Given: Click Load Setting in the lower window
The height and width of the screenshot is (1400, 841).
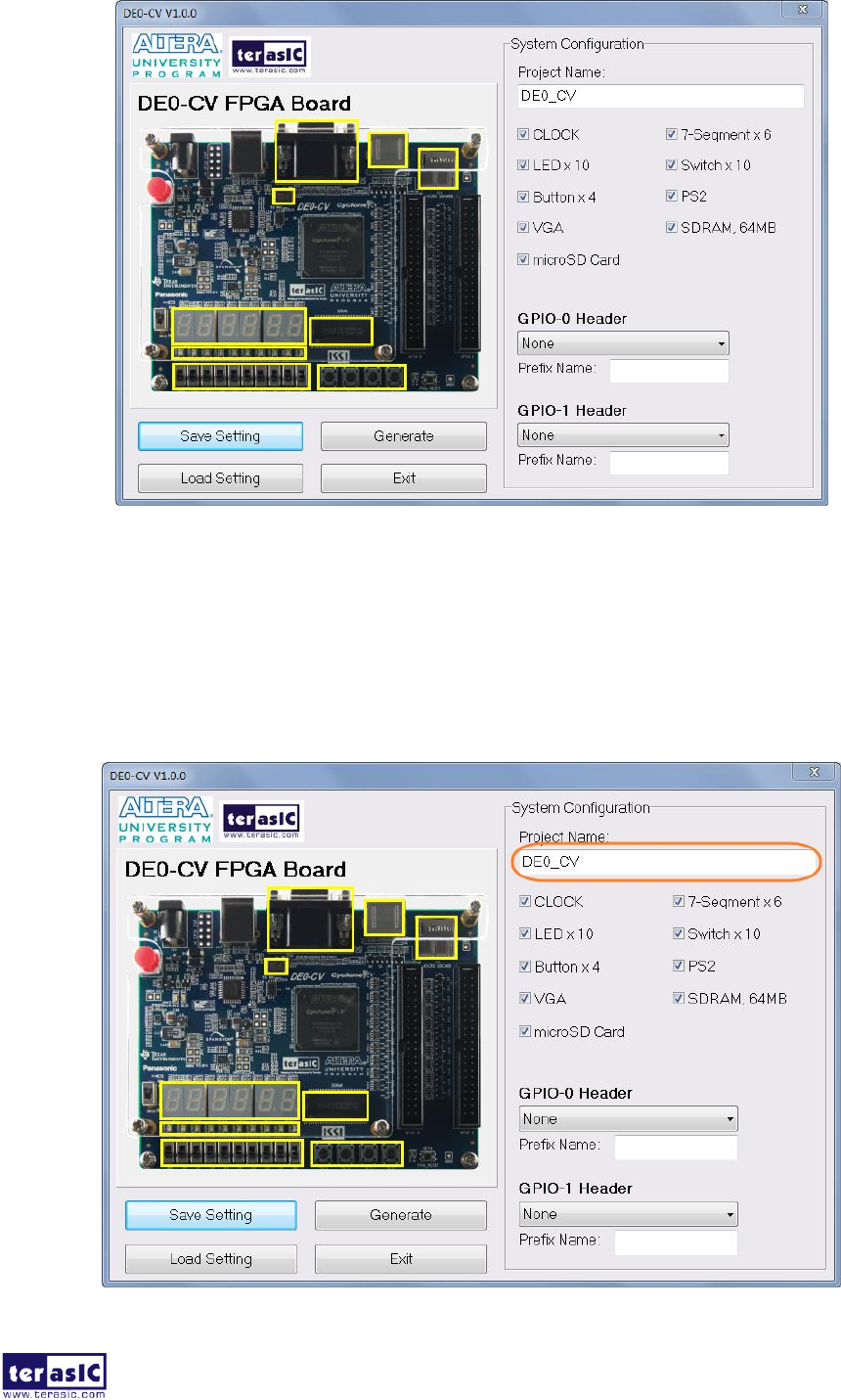Looking at the screenshot, I should click(211, 1259).
